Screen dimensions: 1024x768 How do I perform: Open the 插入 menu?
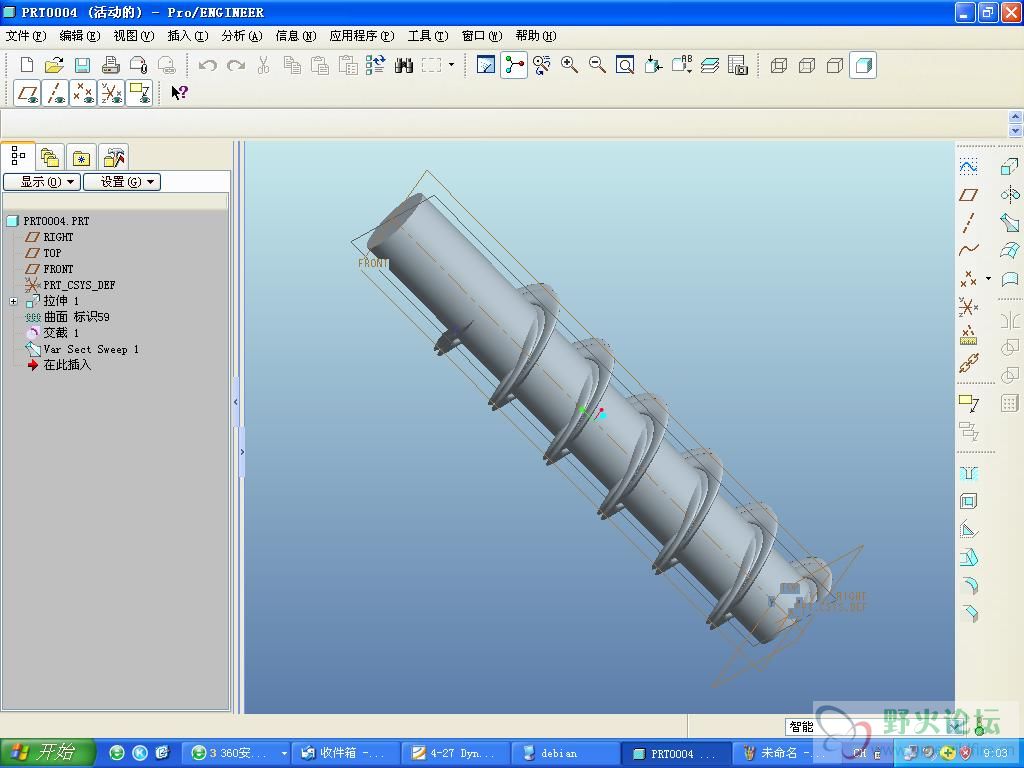point(188,36)
